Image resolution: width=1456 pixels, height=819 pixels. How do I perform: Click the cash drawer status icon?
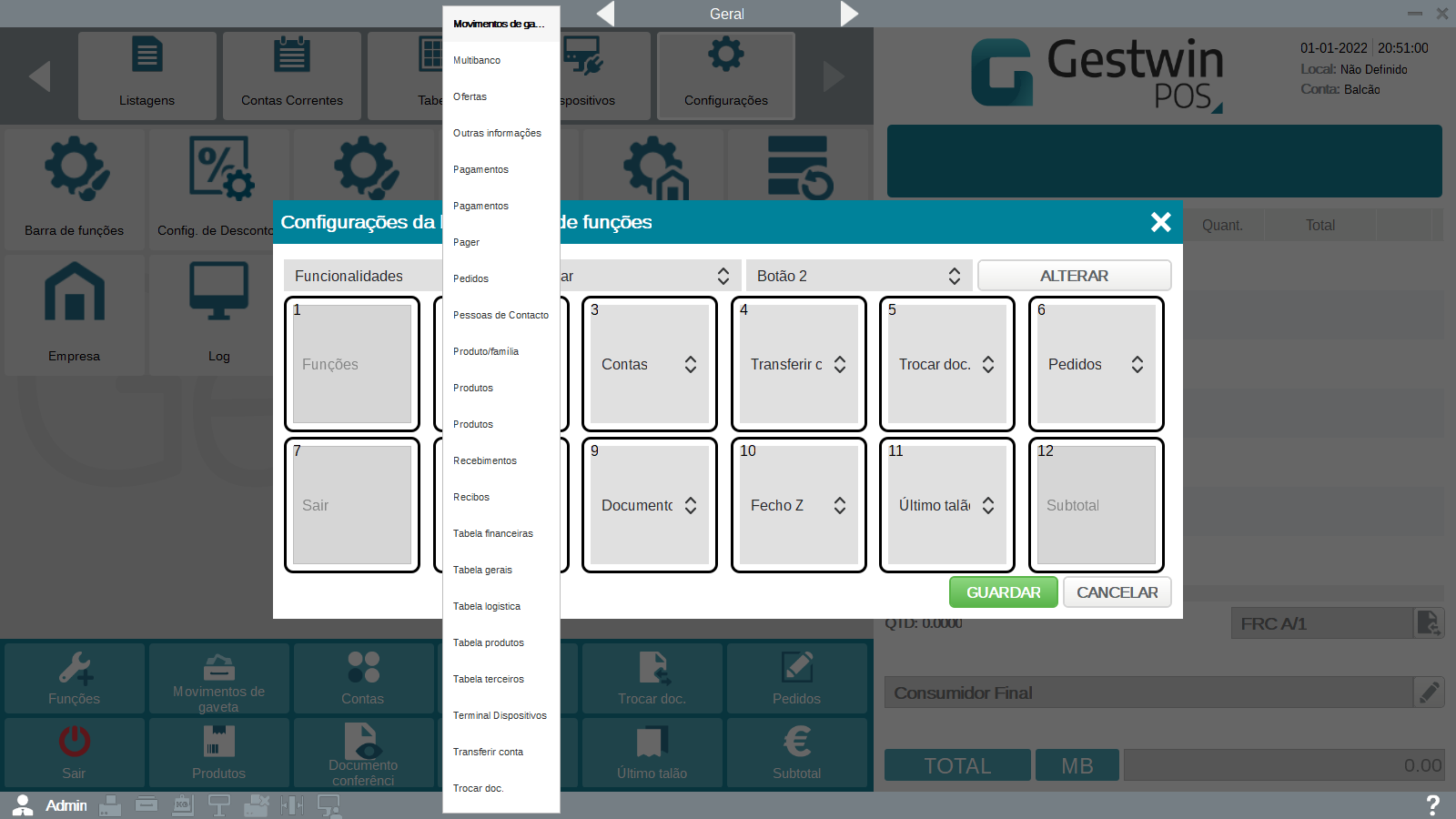tap(147, 805)
